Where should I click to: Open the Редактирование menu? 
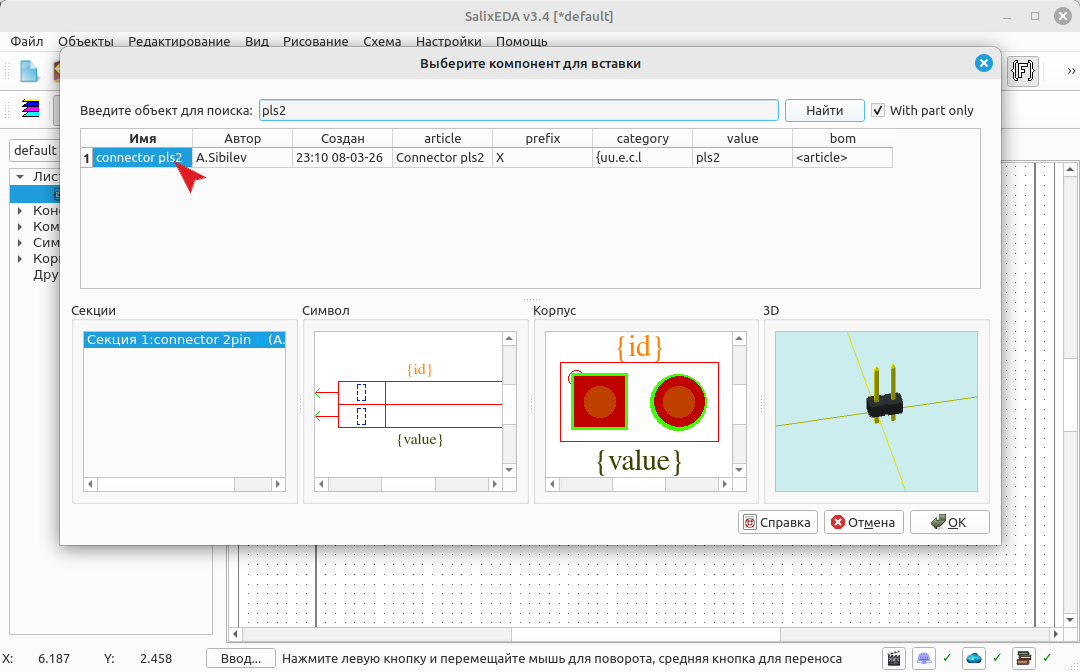[179, 41]
